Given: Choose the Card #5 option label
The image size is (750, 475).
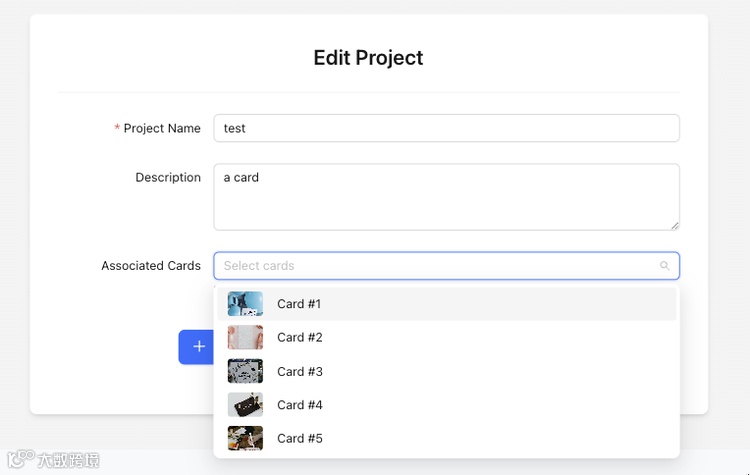Looking at the screenshot, I should tap(299, 439).
